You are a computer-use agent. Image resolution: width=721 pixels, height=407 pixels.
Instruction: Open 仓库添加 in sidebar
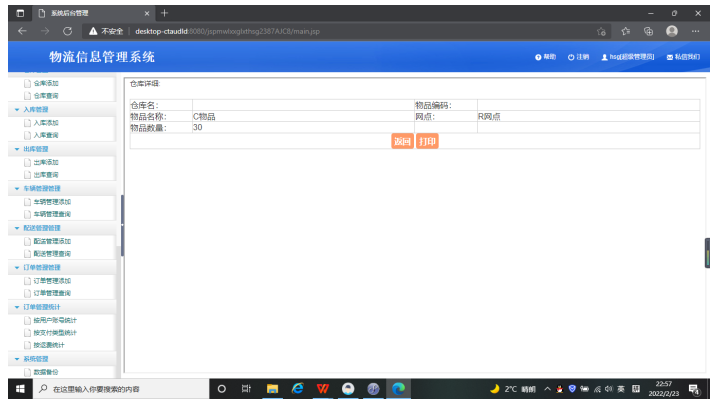(x=46, y=83)
